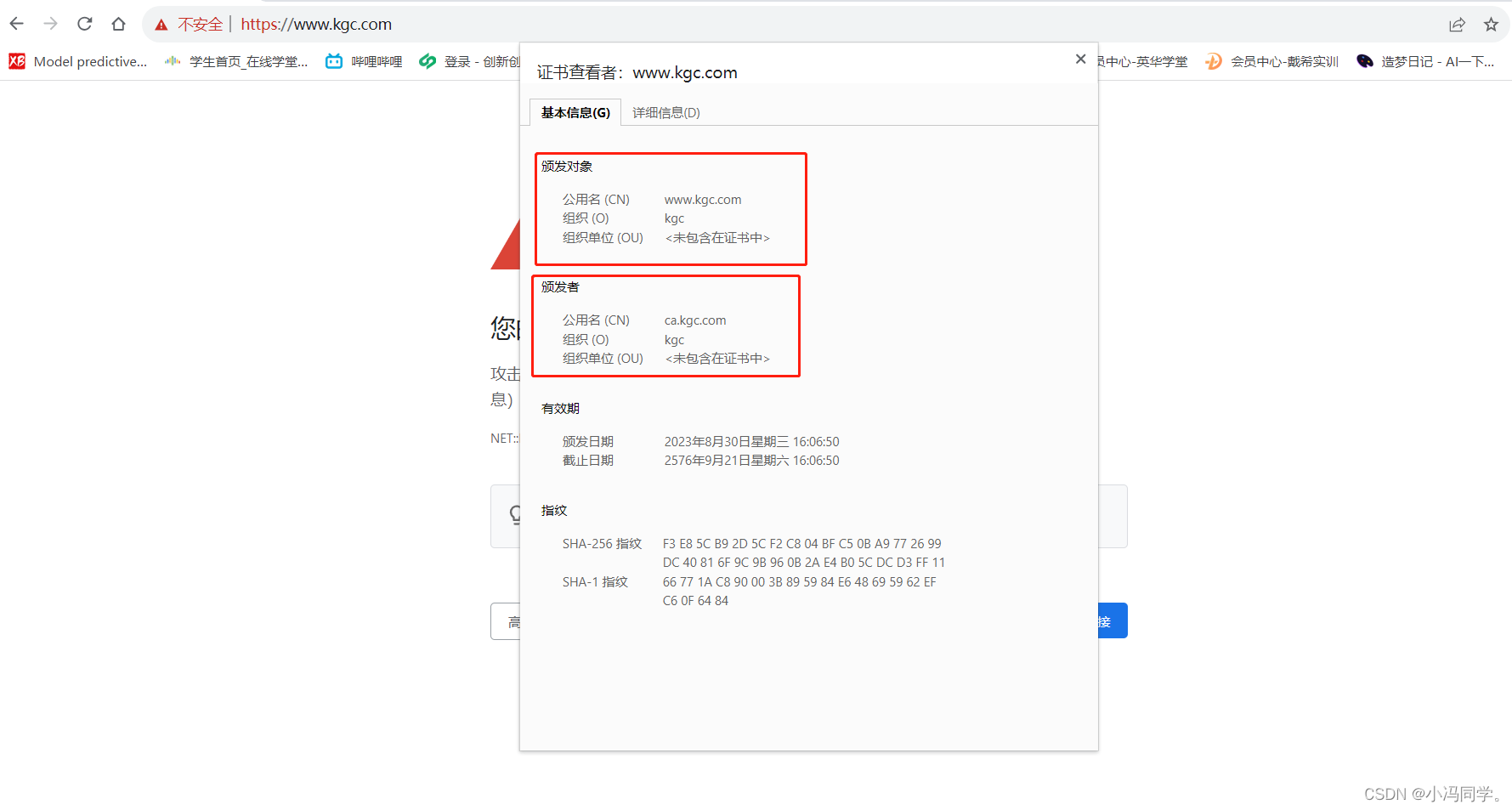Click SHA-1 fingerprint line starting 66 77
Image resolution: width=1512 pixels, height=810 pixels.
pos(799,582)
